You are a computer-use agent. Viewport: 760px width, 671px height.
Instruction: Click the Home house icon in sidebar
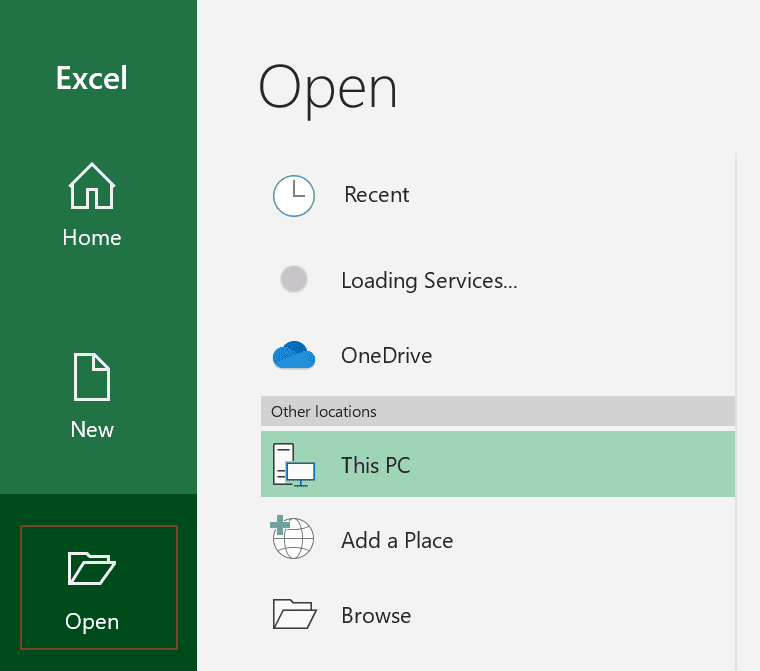[92, 186]
